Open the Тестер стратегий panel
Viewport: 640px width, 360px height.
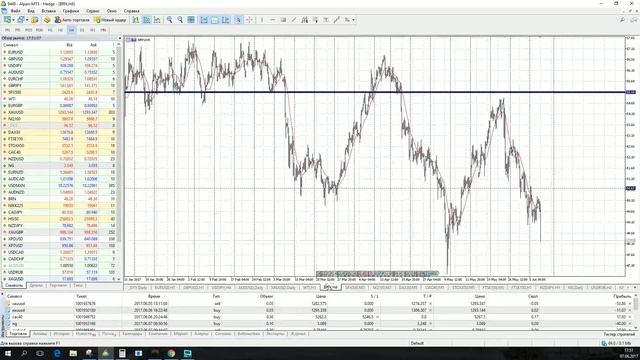tap(619, 334)
